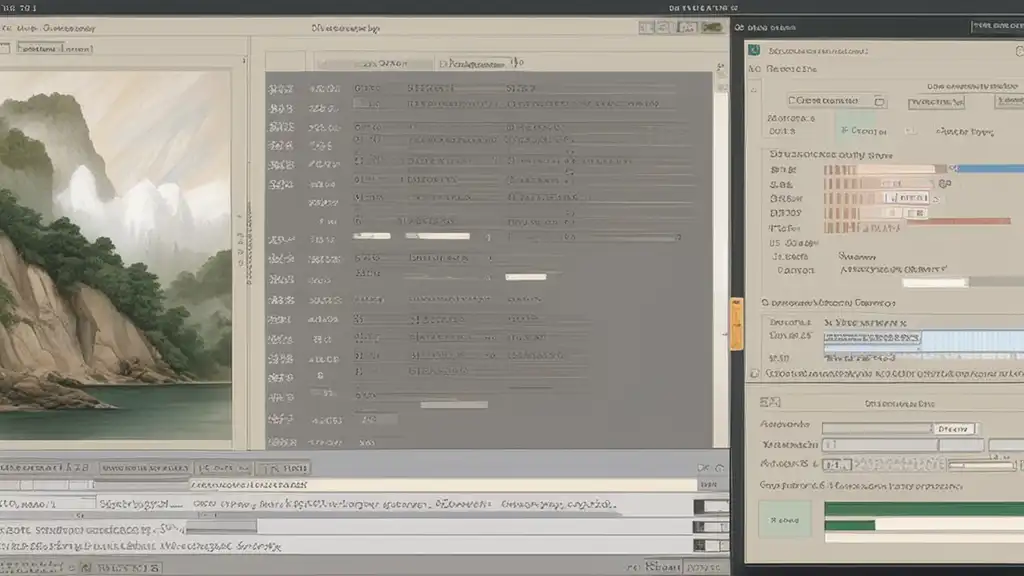Viewport: 1024px width, 576px height.
Task: Click the header button above the painting
Action: (x=55, y=48)
